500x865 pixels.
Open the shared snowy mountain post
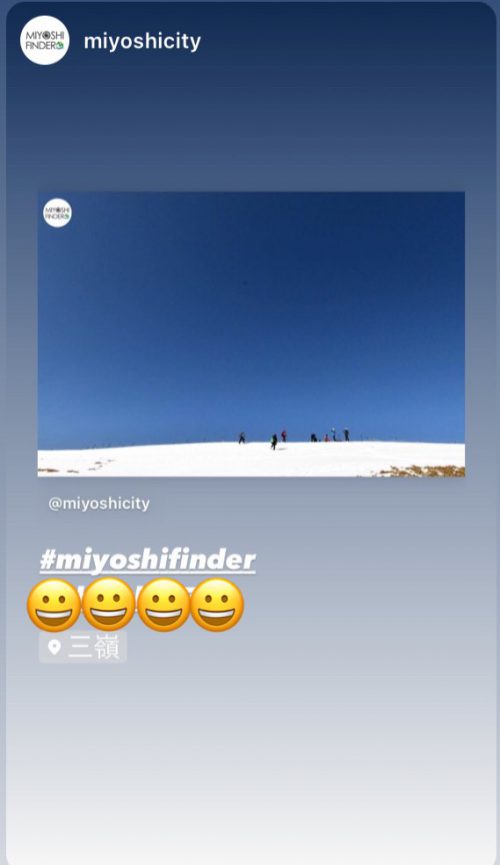(x=251, y=334)
